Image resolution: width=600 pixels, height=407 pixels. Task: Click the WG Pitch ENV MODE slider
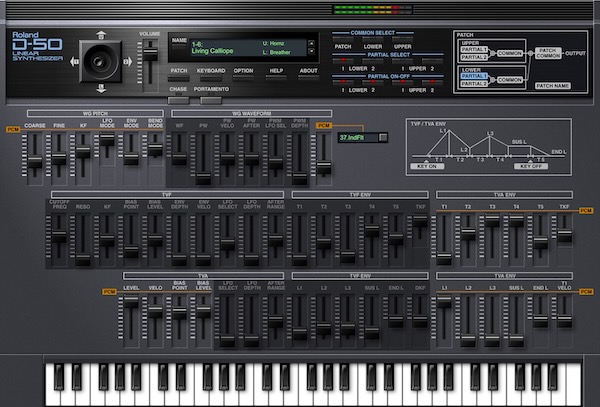131,158
